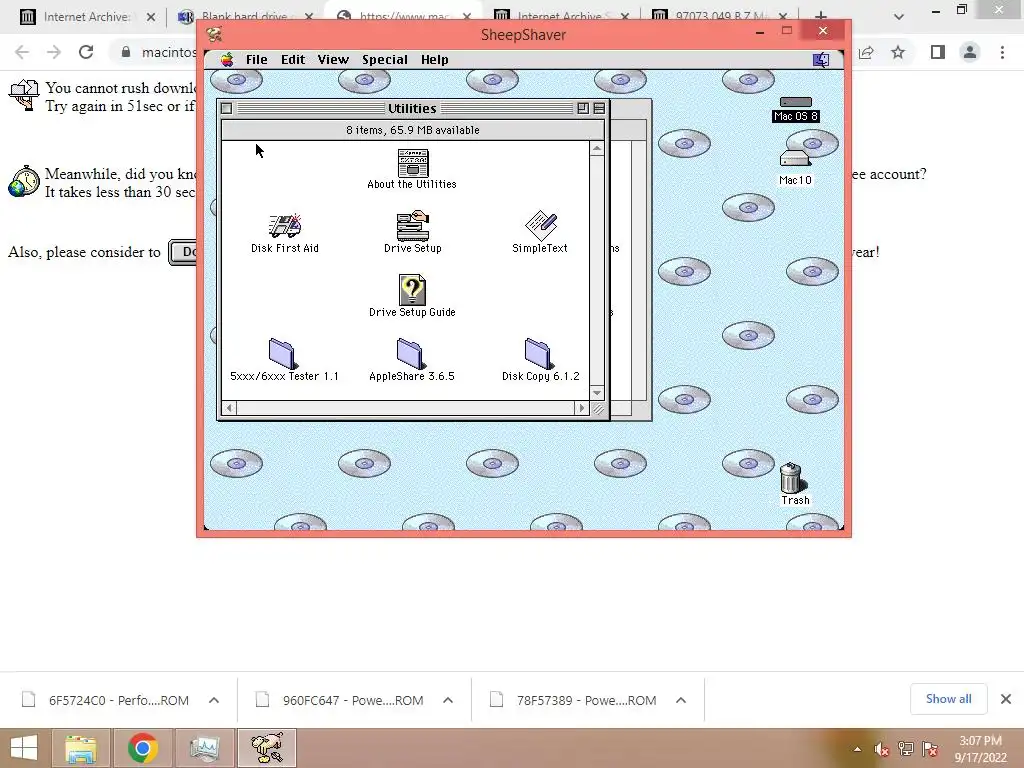Close the Chrome downloads bar
This screenshot has width=1024, height=768.
[1006, 699]
